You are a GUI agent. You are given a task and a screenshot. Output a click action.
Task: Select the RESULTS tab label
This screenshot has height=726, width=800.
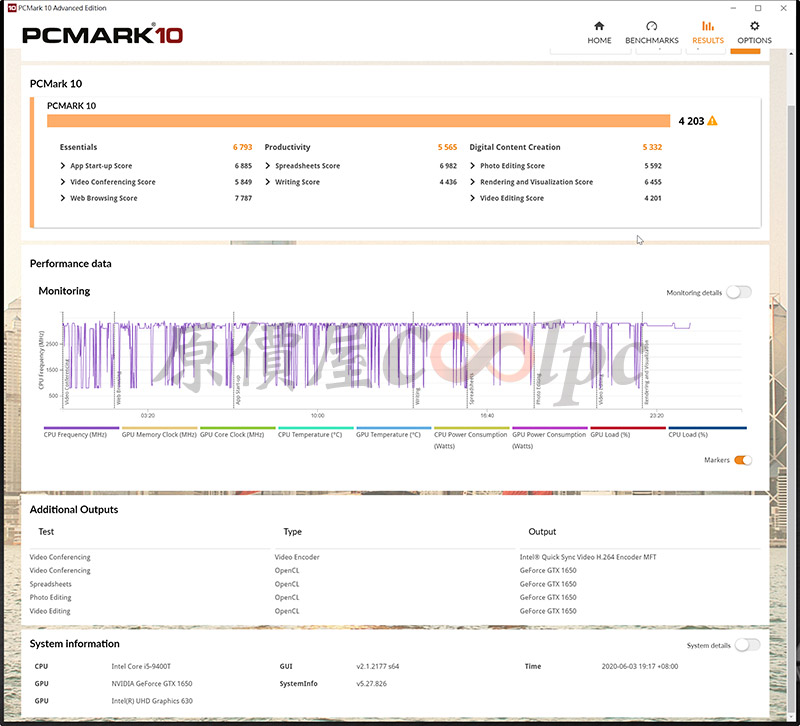point(708,40)
